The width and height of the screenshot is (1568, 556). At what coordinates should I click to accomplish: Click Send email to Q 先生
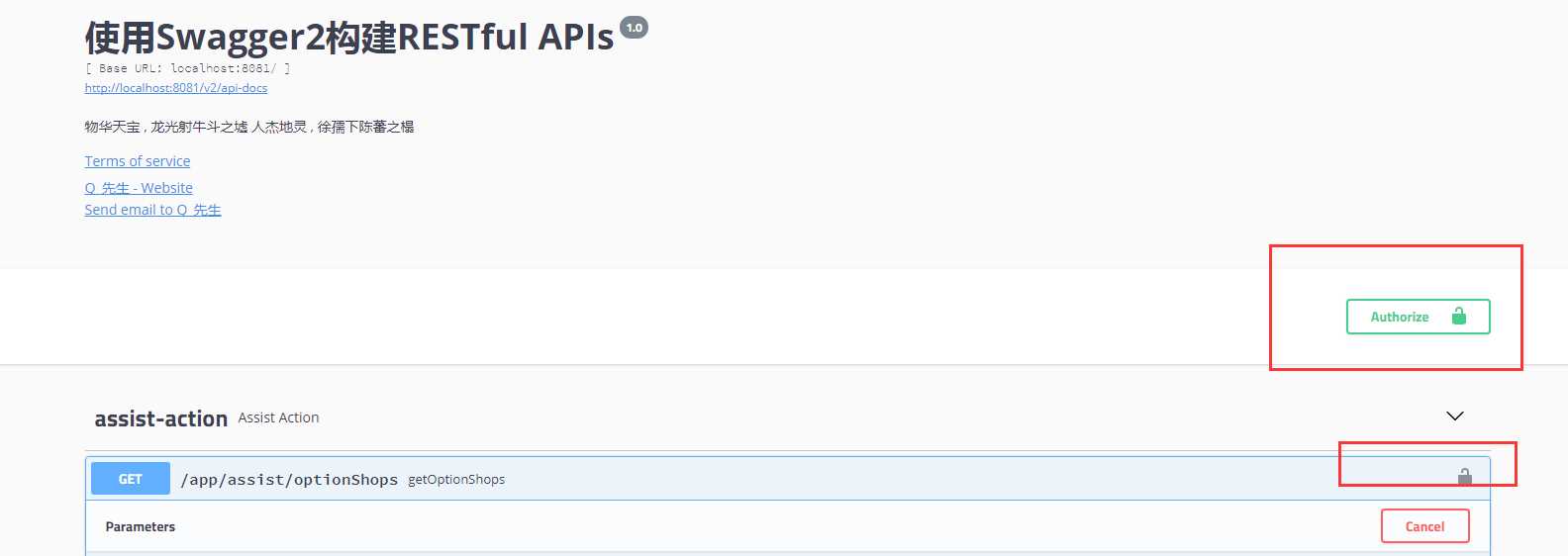coord(152,210)
